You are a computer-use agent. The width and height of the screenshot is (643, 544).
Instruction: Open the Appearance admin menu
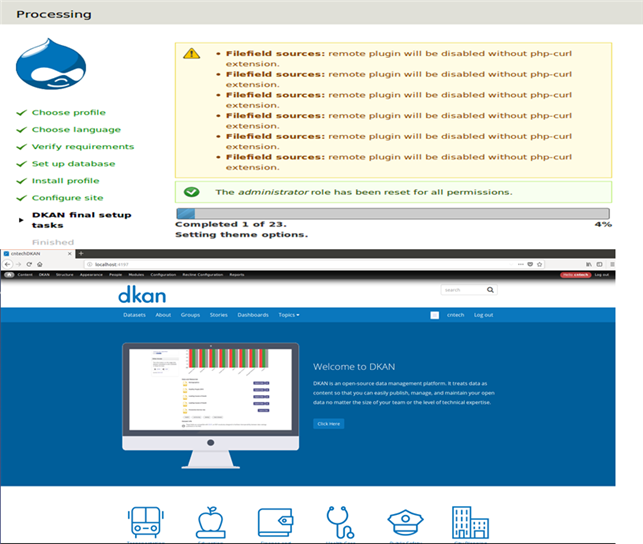(91, 275)
